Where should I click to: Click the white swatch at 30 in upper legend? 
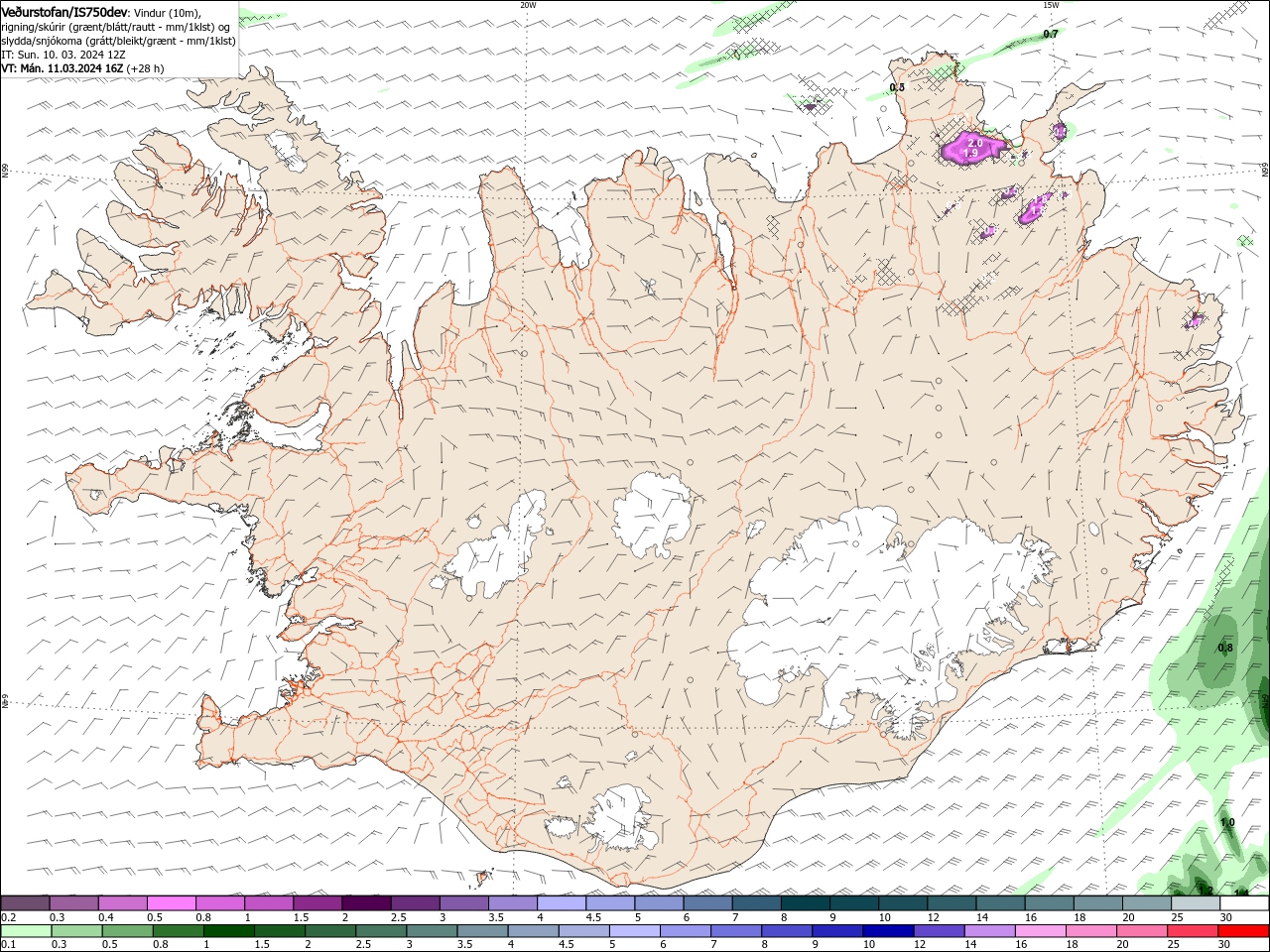click(x=1244, y=903)
